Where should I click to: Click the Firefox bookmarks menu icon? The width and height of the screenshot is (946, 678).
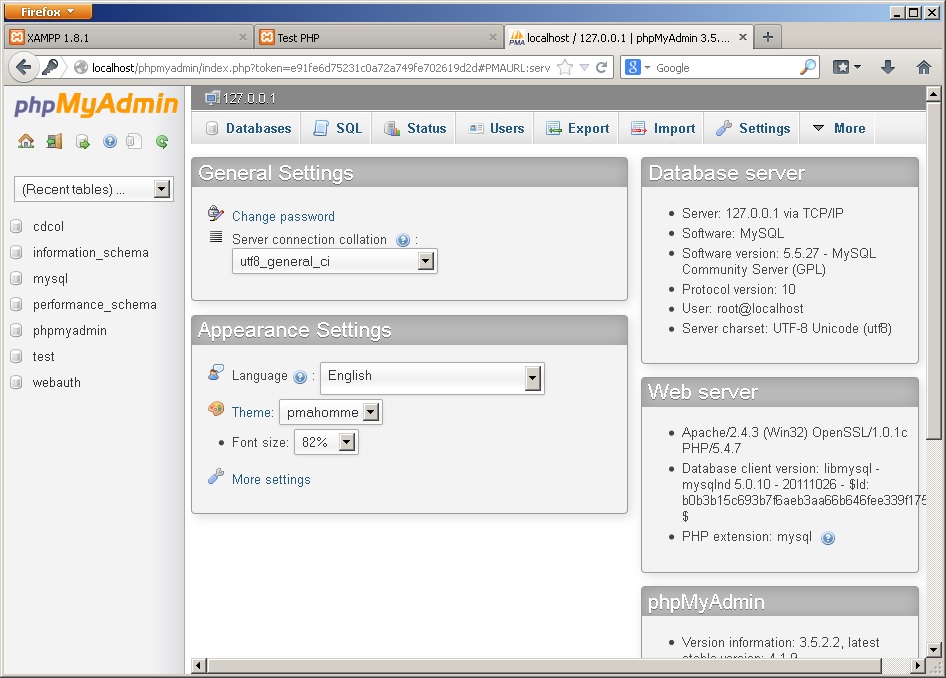click(846, 67)
